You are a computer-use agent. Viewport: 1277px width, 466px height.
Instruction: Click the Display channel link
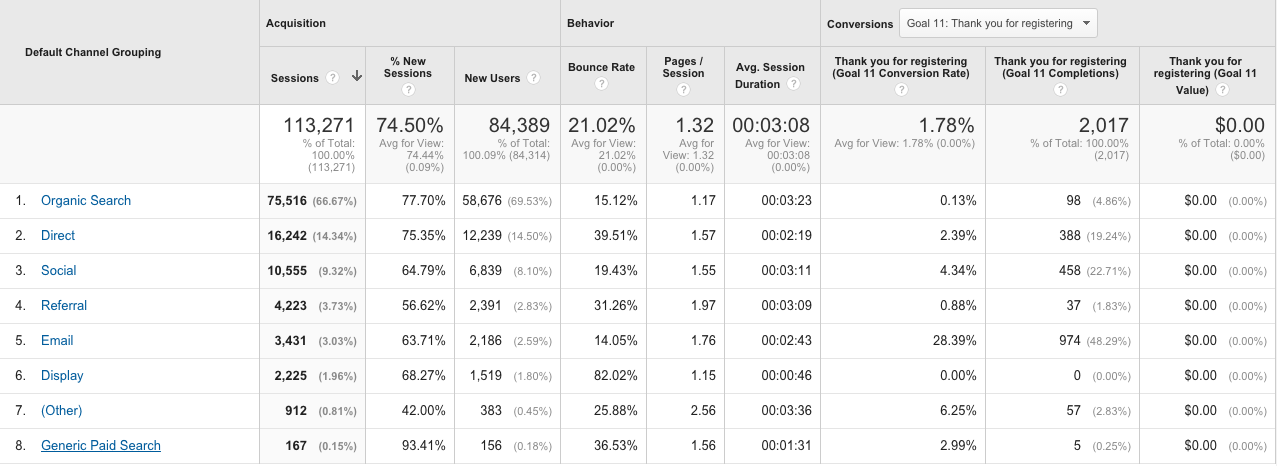pyautogui.click(x=62, y=376)
